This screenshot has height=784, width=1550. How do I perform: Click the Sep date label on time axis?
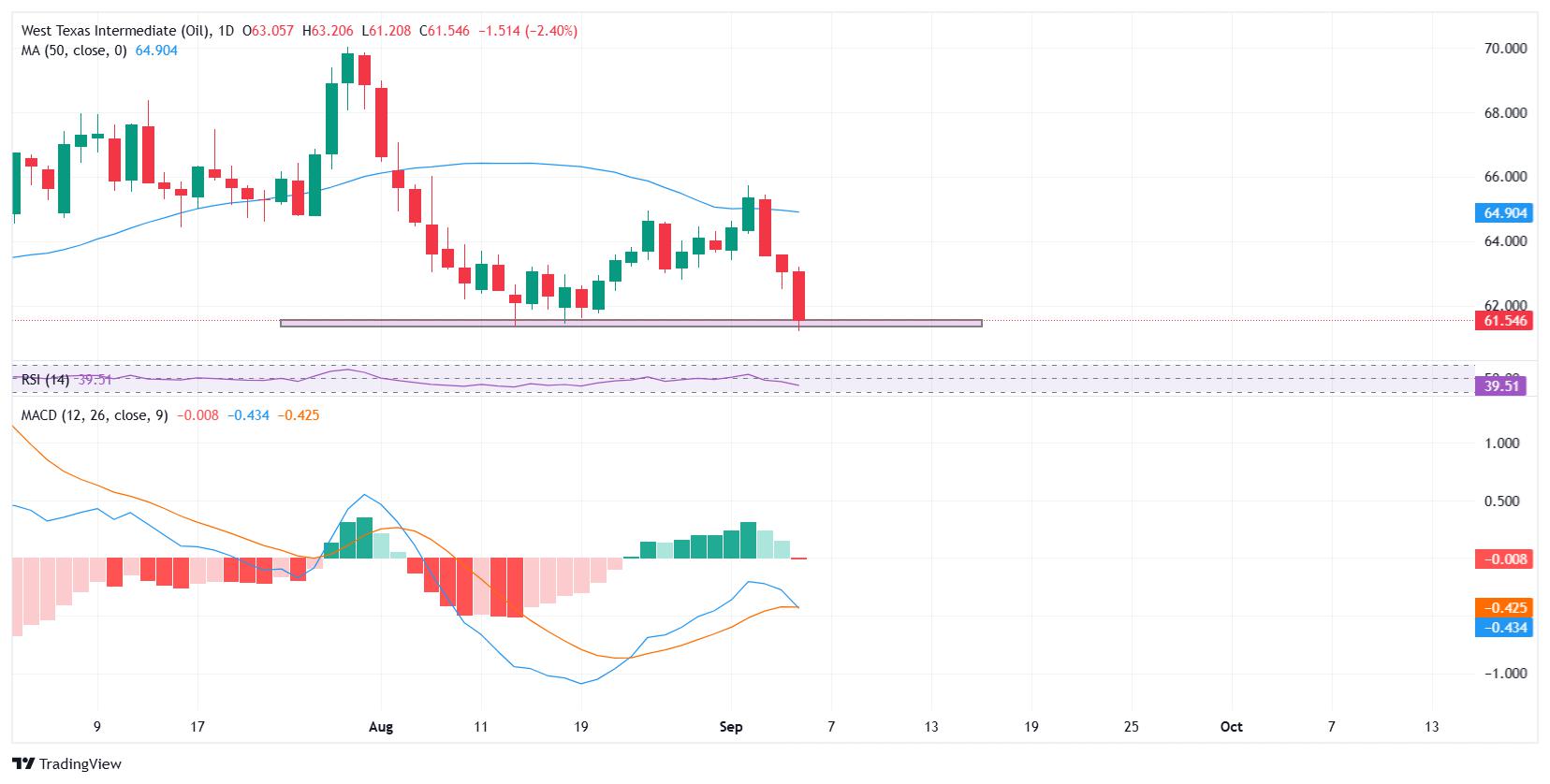(x=732, y=727)
